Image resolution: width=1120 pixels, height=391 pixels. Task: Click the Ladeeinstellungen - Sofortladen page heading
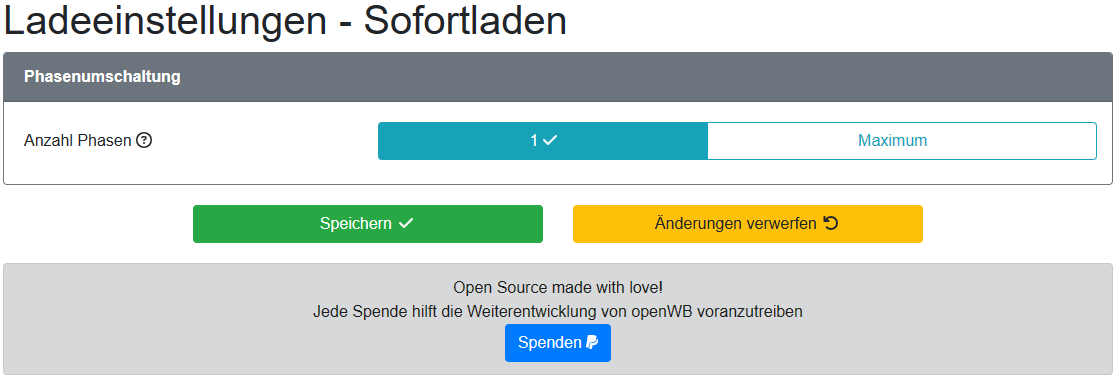(x=285, y=21)
